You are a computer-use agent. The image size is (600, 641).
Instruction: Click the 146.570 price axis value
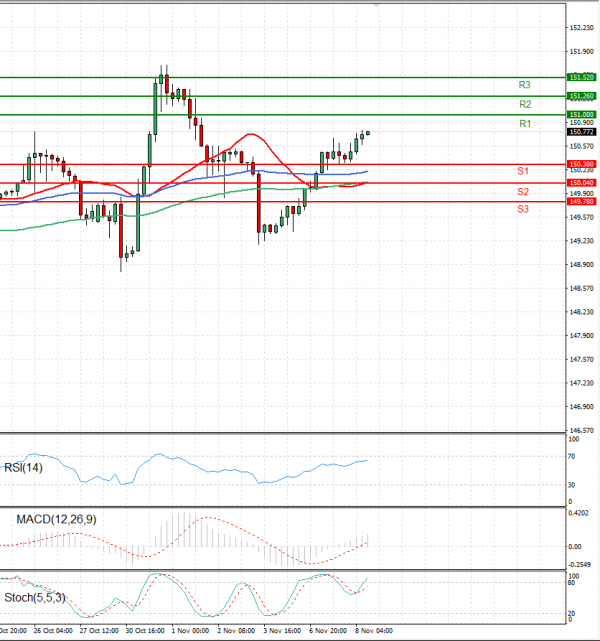[582, 430]
